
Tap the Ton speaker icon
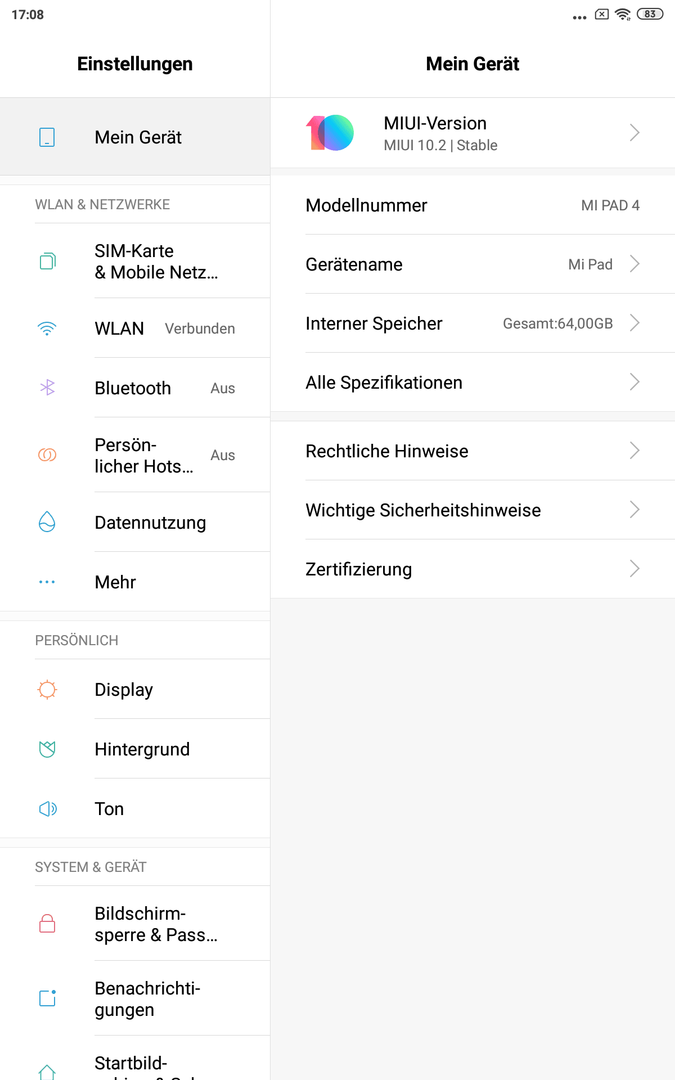point(47,809)
